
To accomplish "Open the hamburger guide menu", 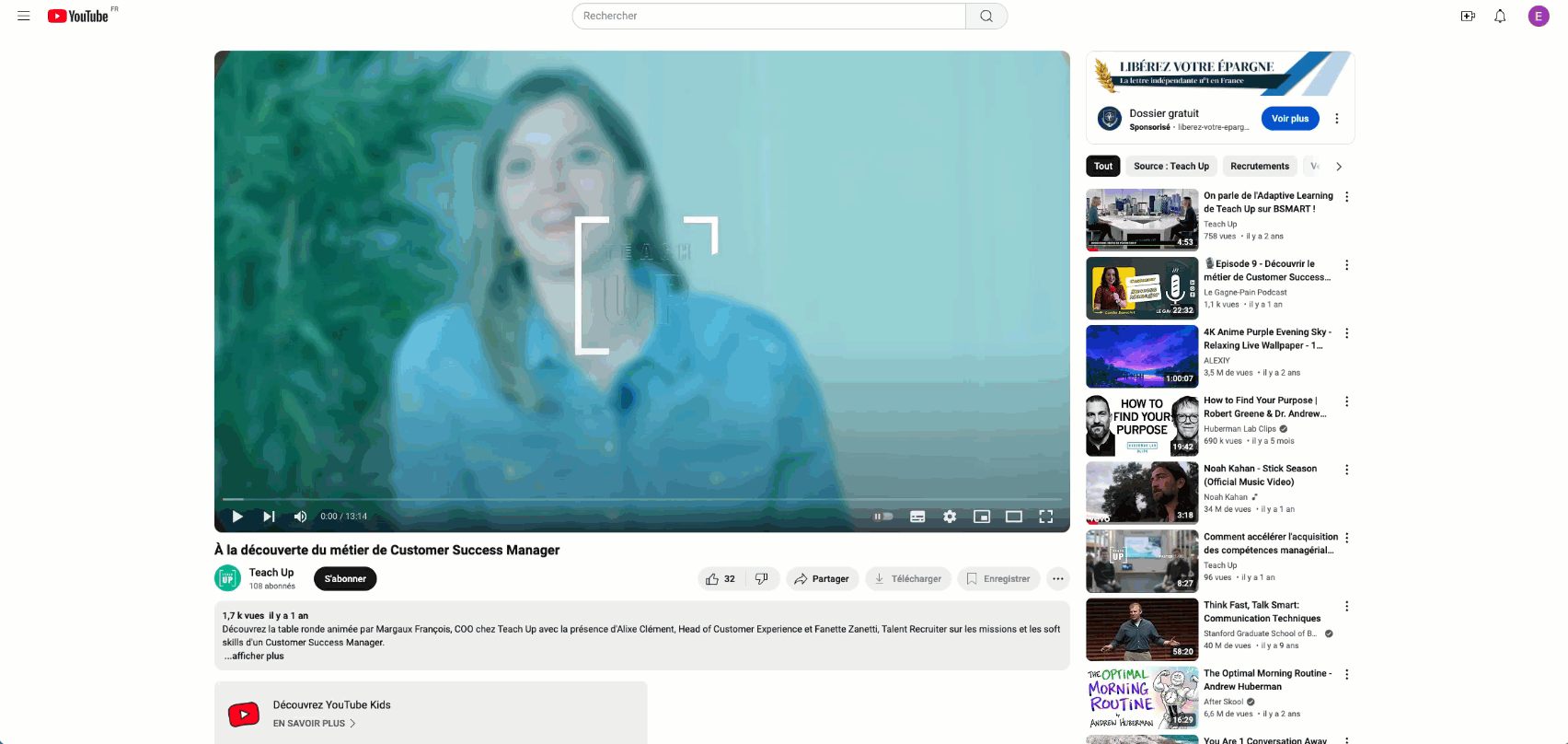I will click(x=24, y=16).
